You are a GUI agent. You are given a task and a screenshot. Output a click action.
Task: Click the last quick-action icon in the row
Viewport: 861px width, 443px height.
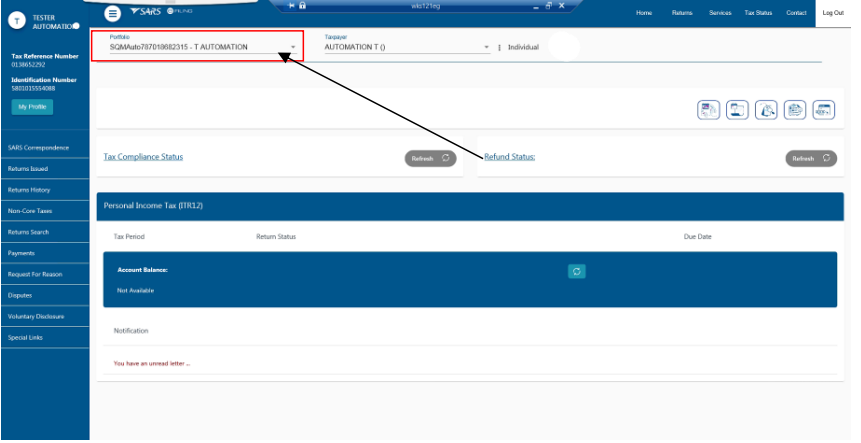pos(824,111)
